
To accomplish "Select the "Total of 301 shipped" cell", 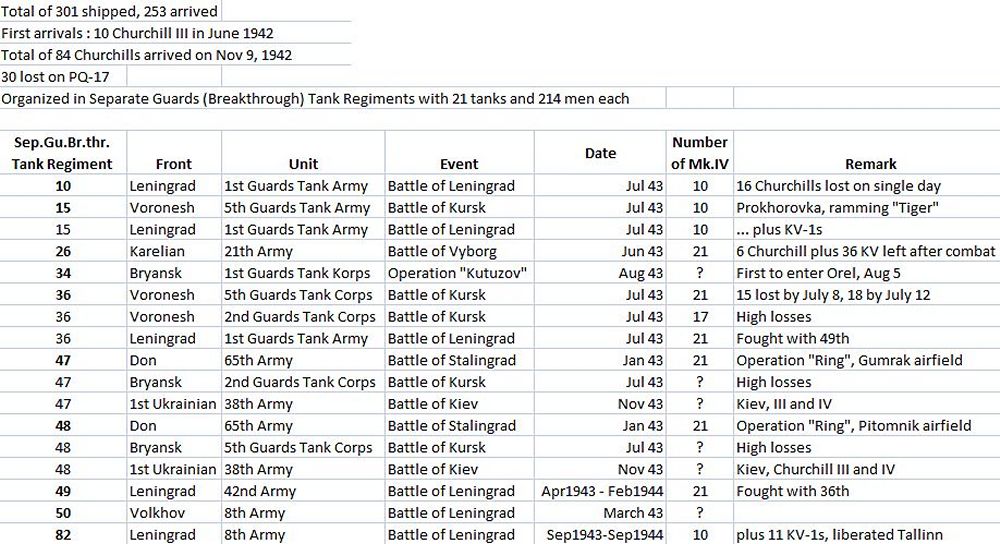I will (108, 11).
